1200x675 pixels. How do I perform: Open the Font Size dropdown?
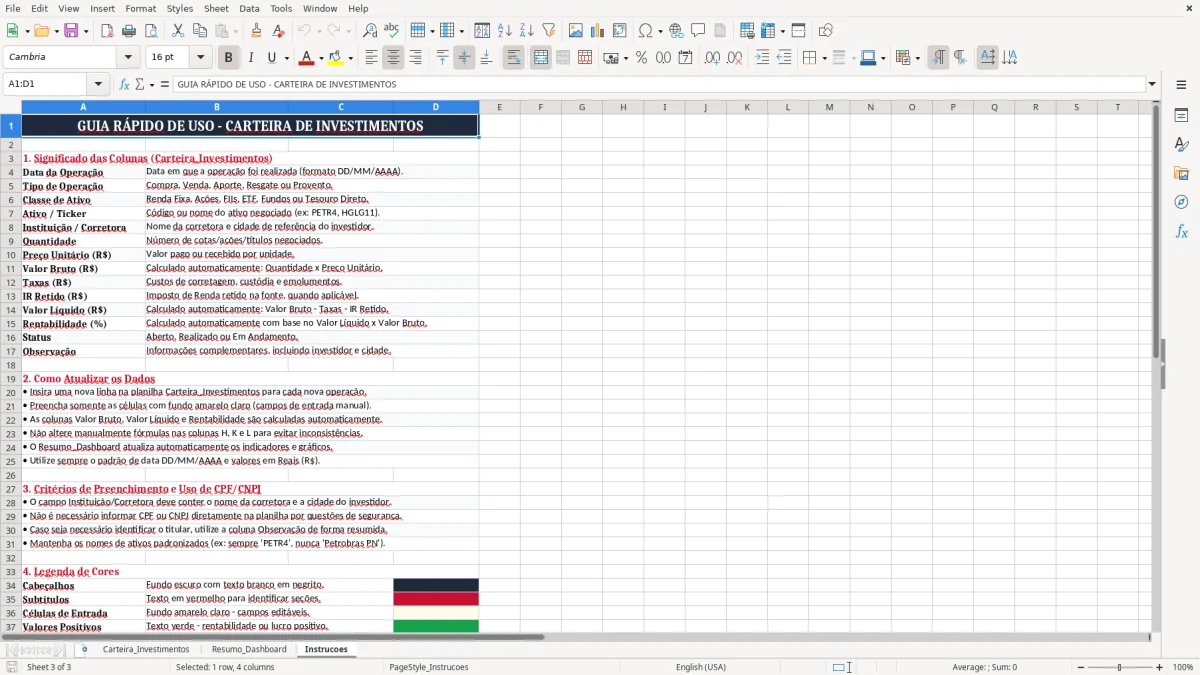[x=201, y=58]
